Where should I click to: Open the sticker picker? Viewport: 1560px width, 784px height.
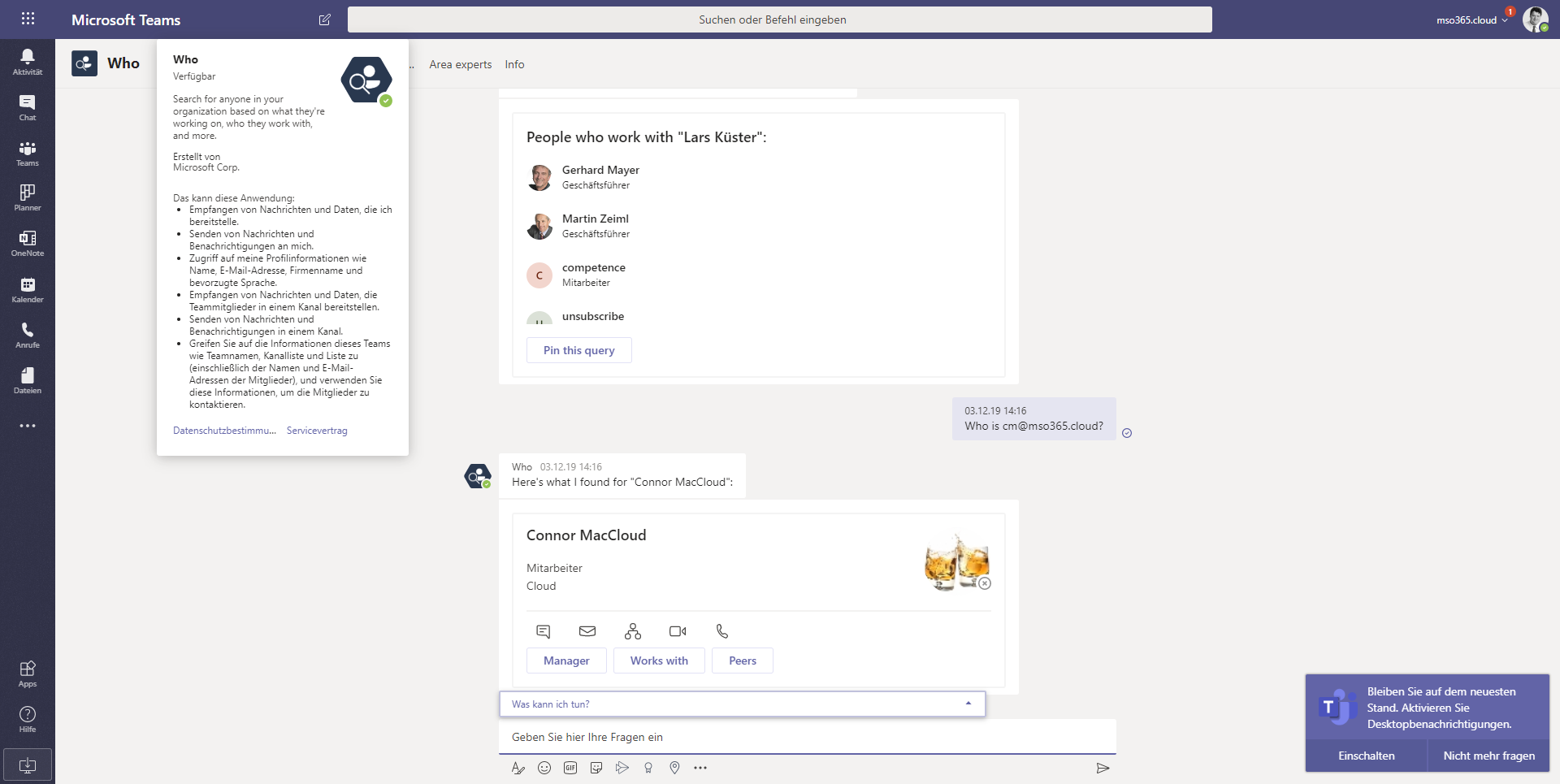[x=596, y=768]
